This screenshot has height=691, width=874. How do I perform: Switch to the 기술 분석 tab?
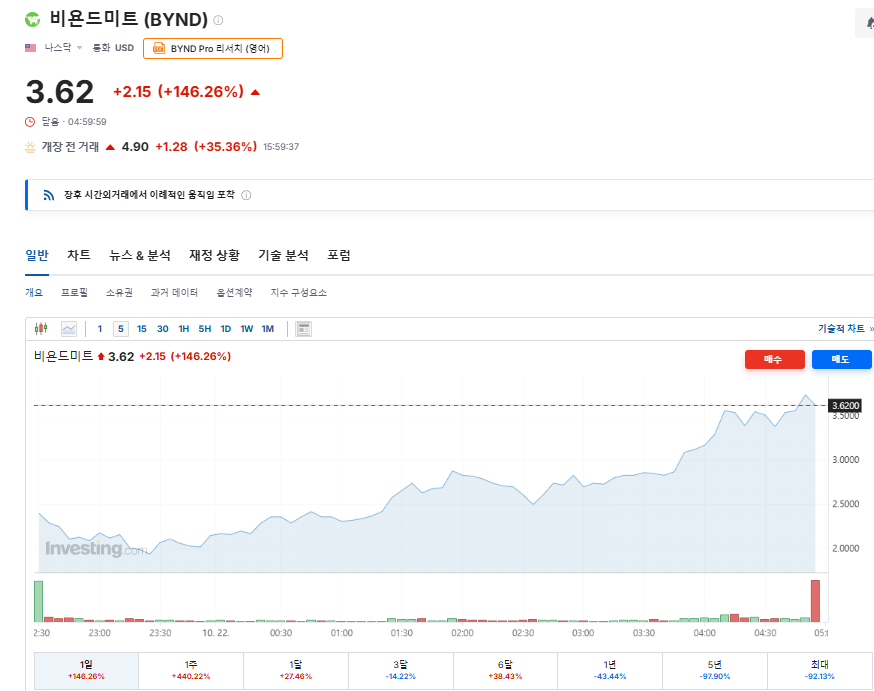click(283, 255)
